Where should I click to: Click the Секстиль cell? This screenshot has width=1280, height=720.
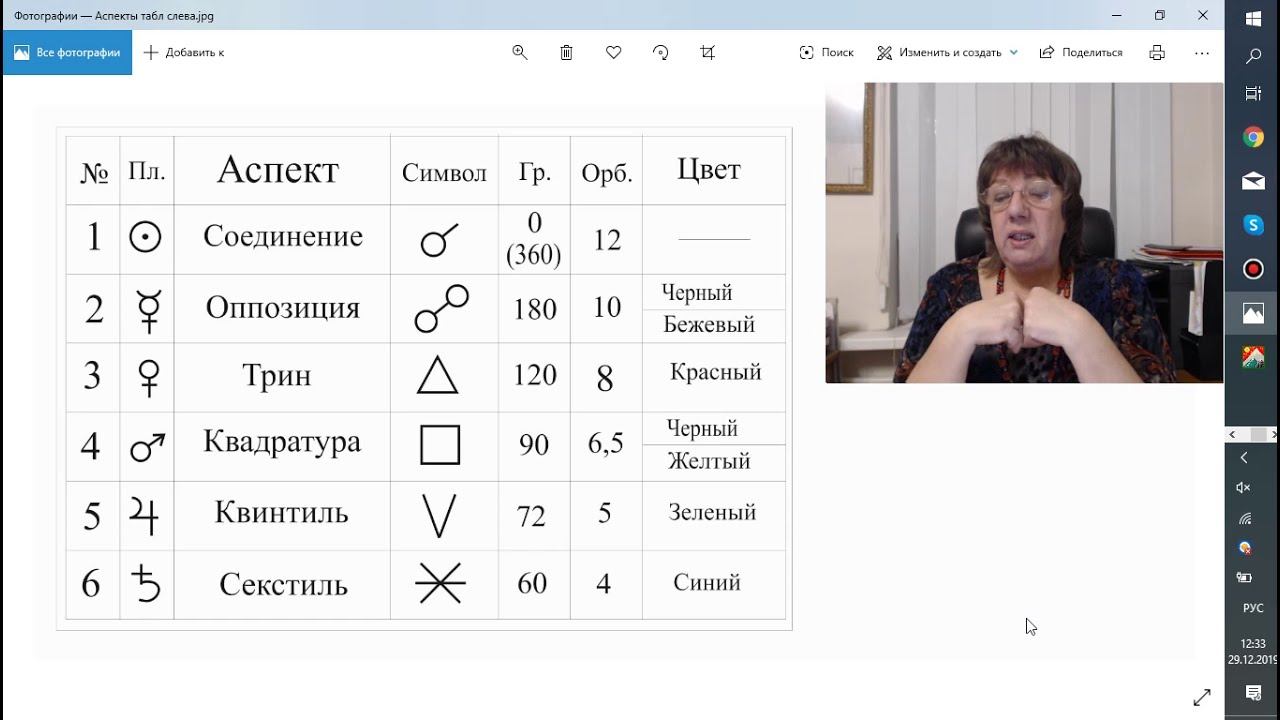coord(284,584)
